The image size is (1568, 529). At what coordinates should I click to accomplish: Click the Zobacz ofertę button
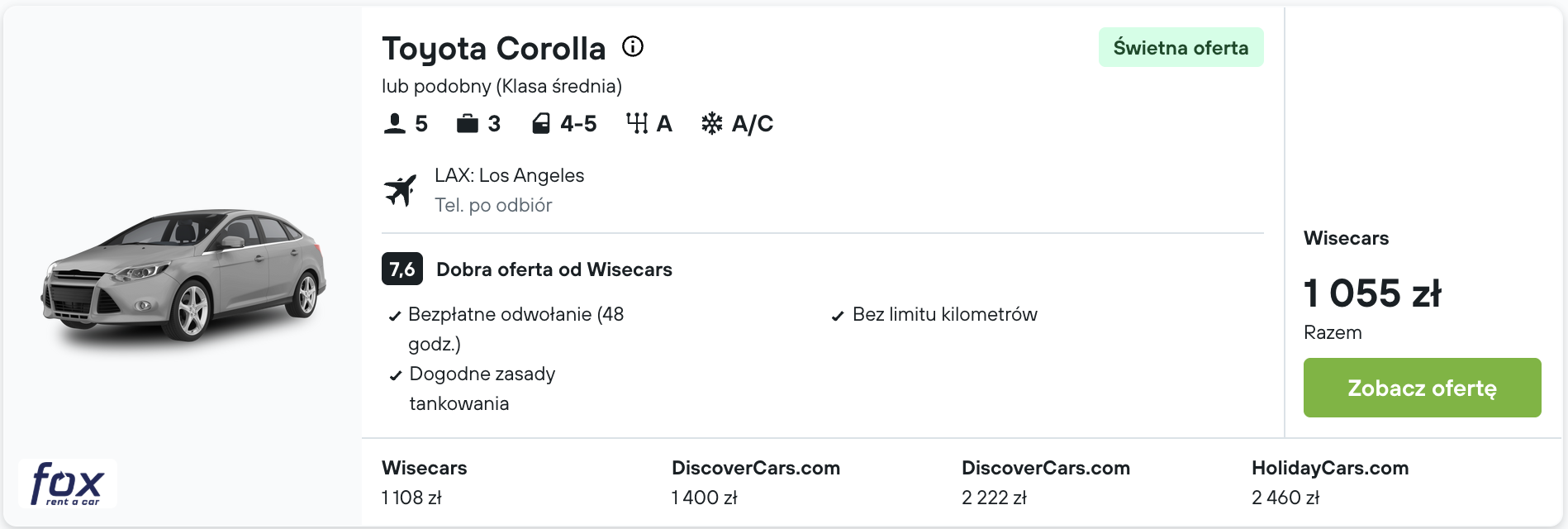(1422, 388)
